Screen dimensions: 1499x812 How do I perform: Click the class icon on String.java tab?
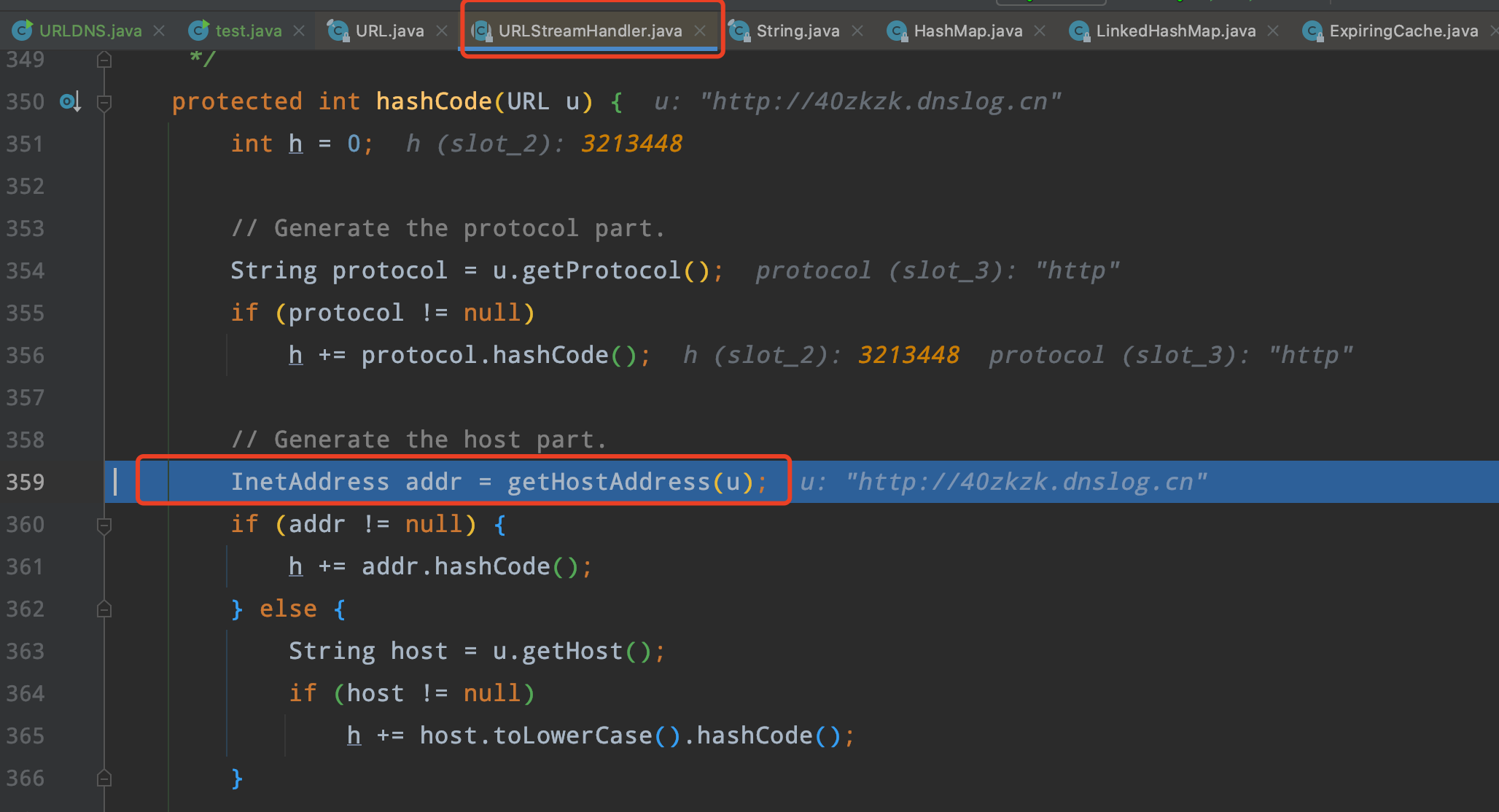click(739, 31)
